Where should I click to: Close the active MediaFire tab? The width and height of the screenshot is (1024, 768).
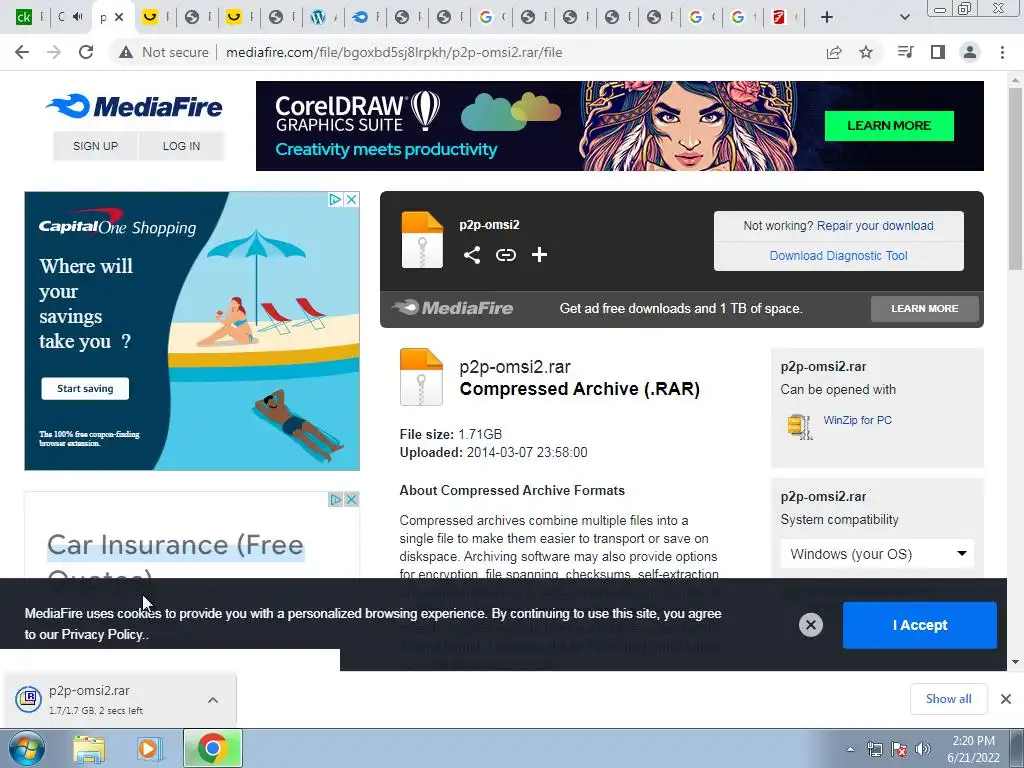click(119, 17)
